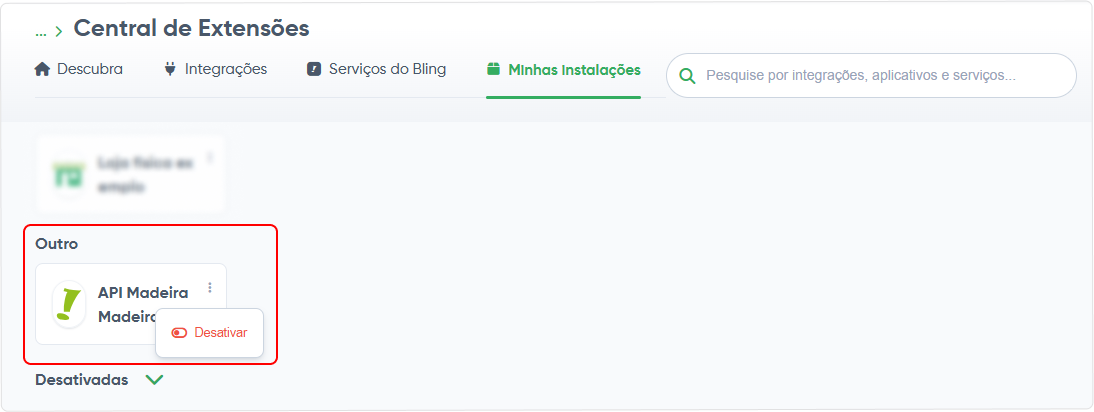Click the Outro section heading

(57, 244)
